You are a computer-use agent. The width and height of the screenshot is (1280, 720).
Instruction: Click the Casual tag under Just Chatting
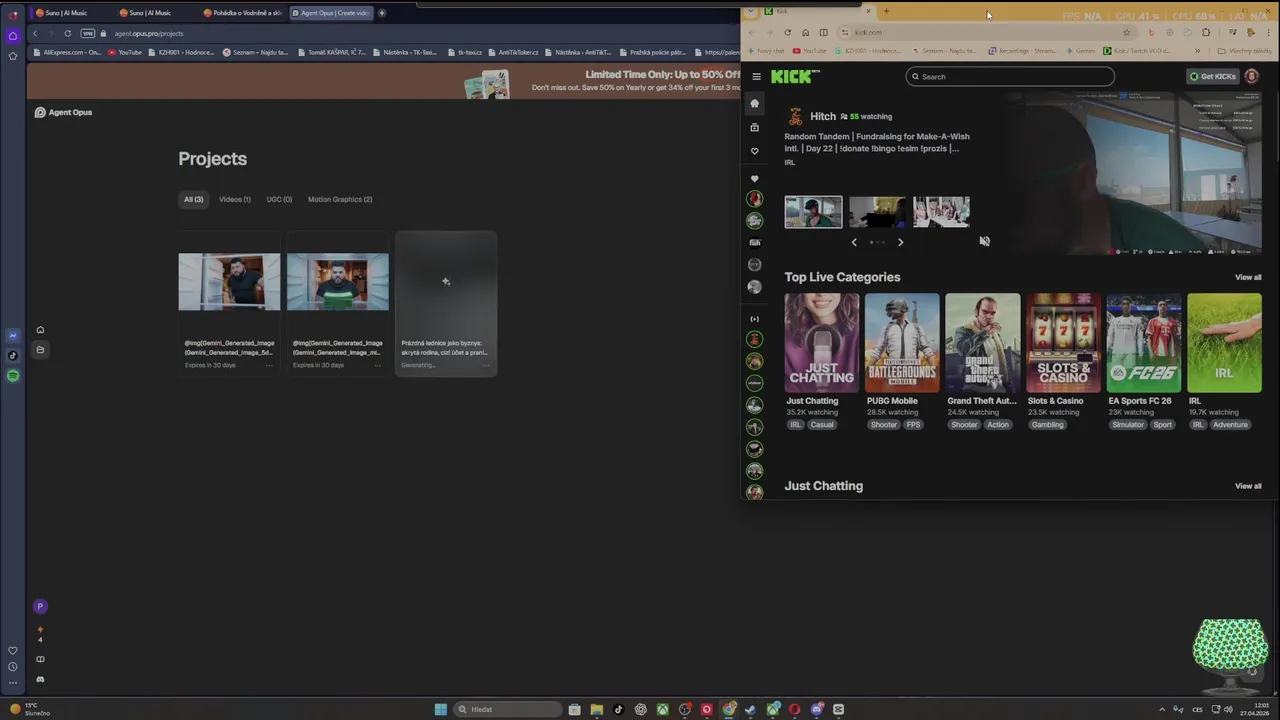(x=822, y=425)
